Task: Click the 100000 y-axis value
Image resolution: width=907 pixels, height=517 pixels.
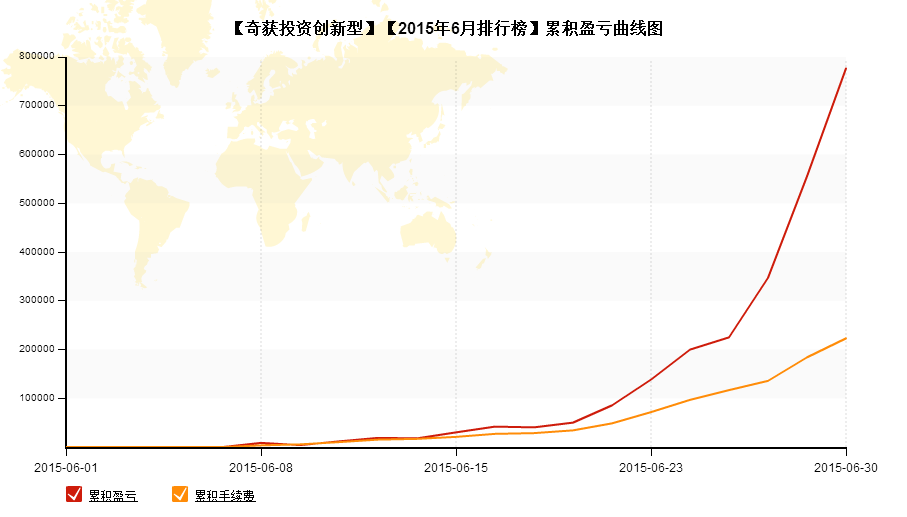Action: [x=37, y=398]
